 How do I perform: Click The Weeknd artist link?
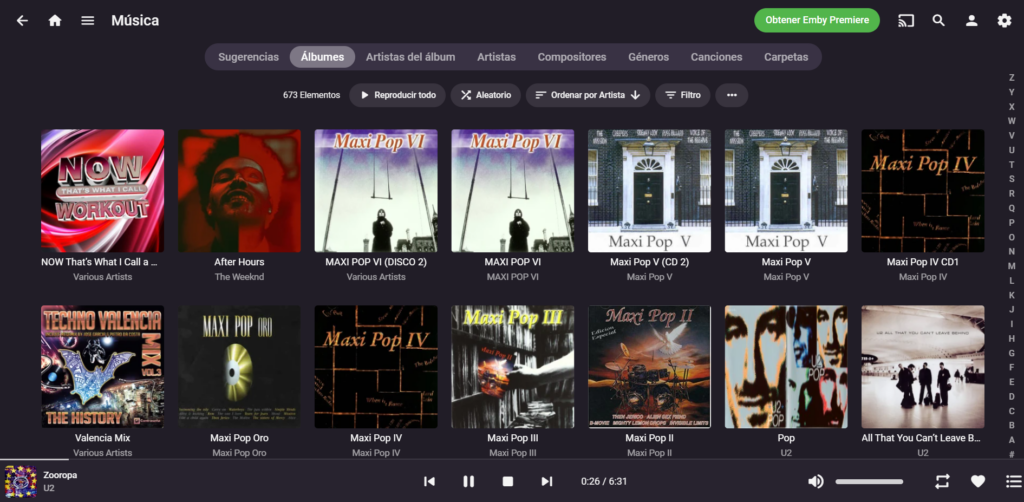coord(240,277)
